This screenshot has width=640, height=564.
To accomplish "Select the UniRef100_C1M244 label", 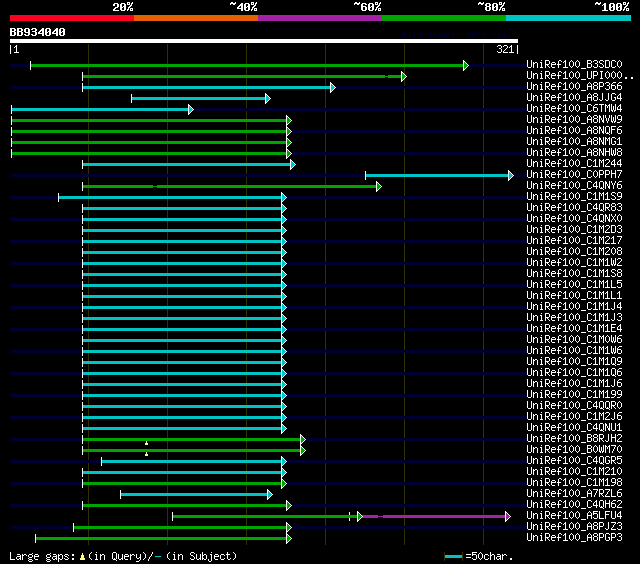I will 574,164.
